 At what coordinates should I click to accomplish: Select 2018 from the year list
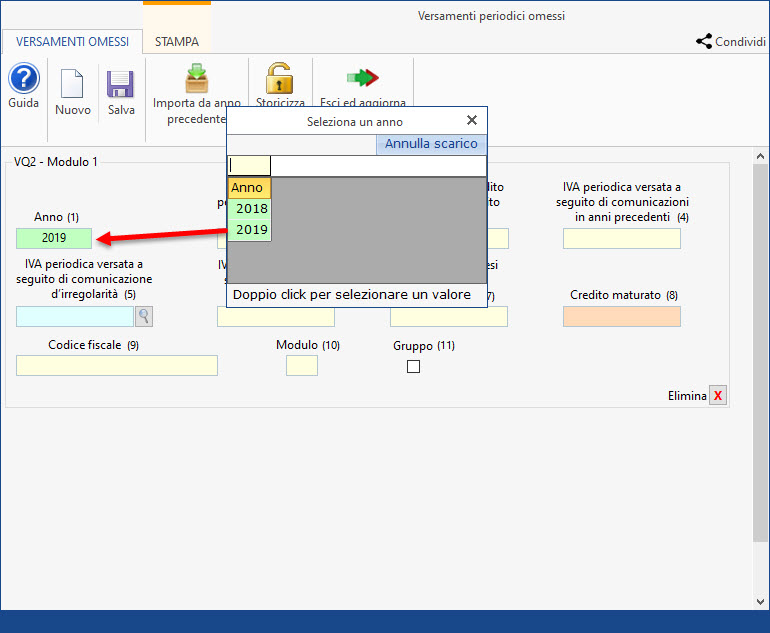251,209
